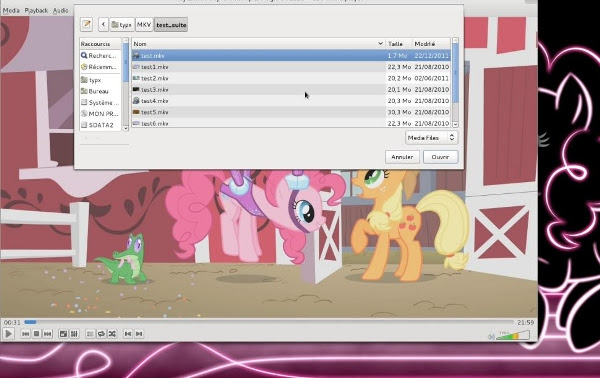Skip to next media in VLC

pyautogui.click(x=47, y=334)
